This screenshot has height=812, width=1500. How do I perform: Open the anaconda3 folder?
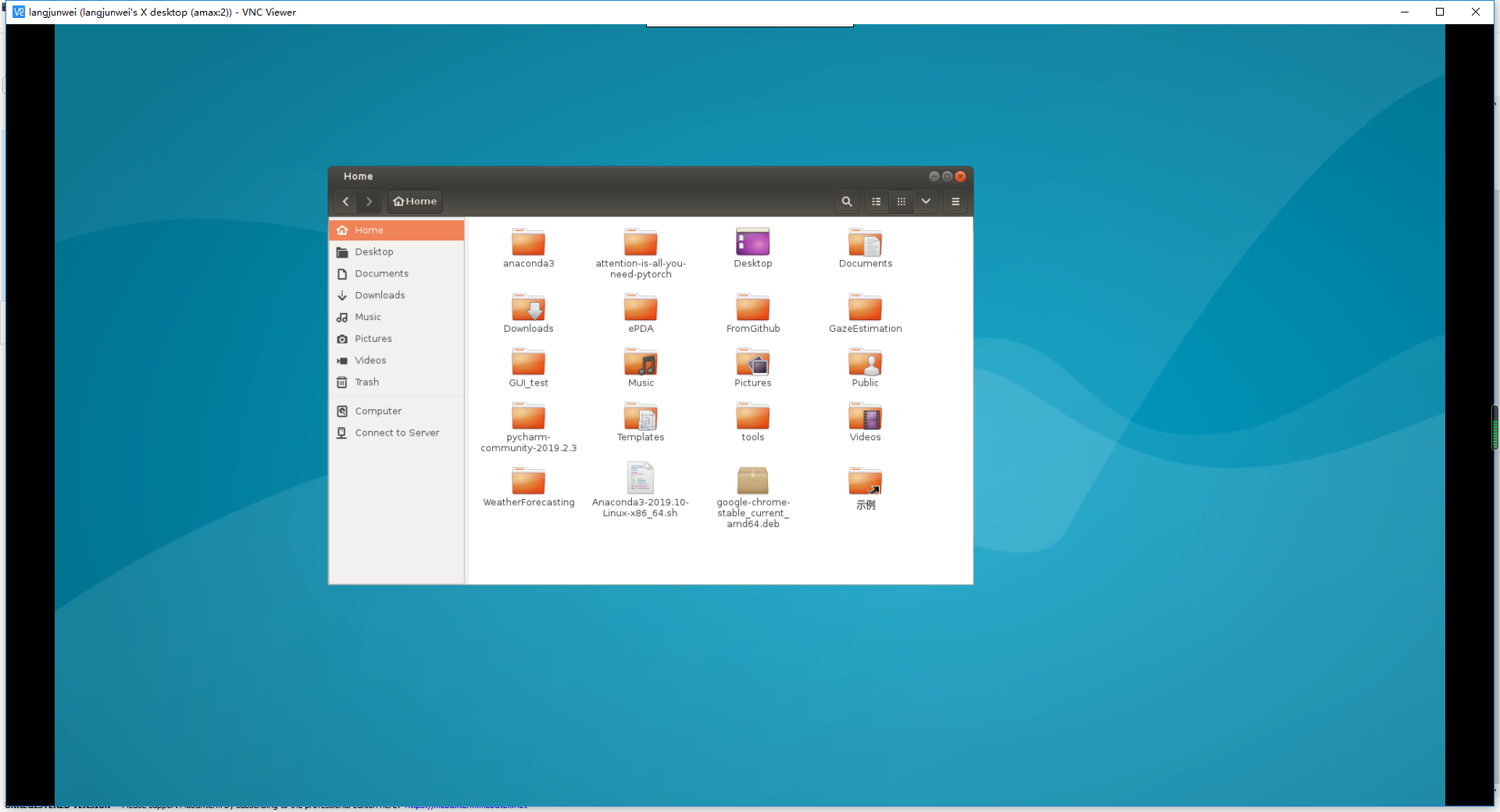point(528,242)
